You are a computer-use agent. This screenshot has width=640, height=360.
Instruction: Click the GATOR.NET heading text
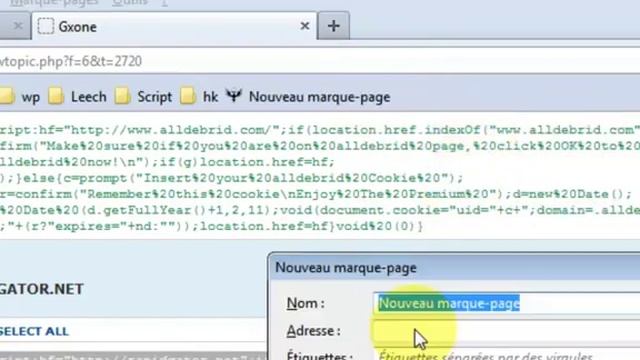[x=42, y=289]
